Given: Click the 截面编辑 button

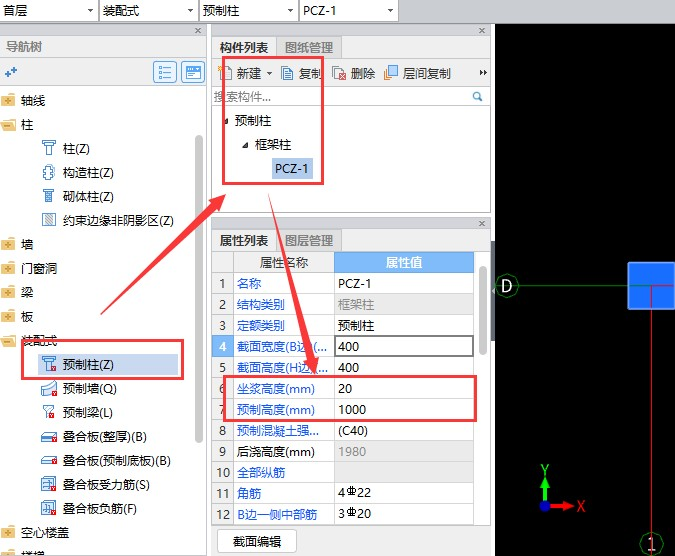Looking at the screenshot, I should pos(257,541).
